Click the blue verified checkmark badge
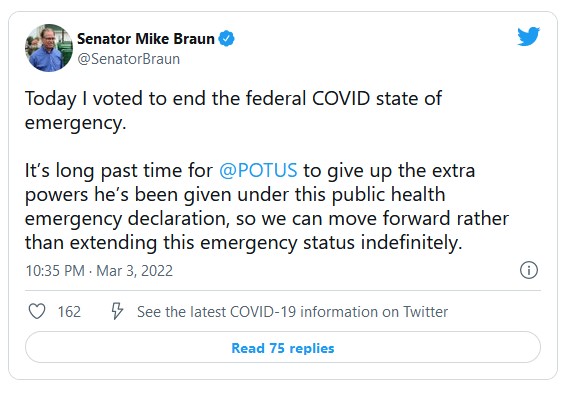This screenshot has width=568, height=393. point(226,39)
